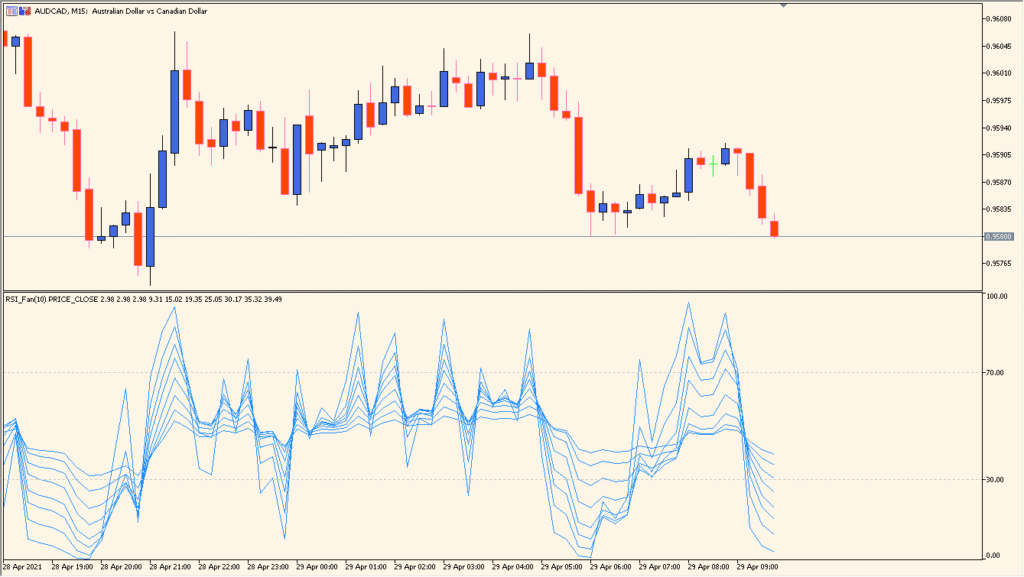
Task: Click the one-click trading panel icon
Action: click(11, 11)
